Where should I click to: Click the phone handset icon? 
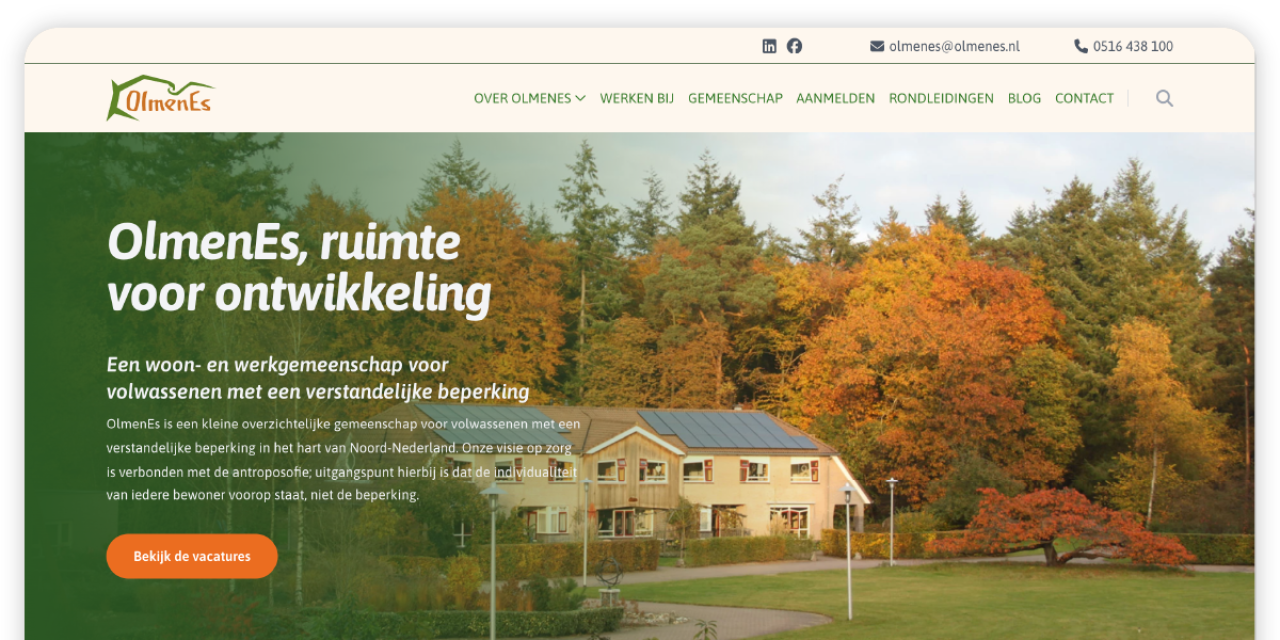(x=1081, y=46)
